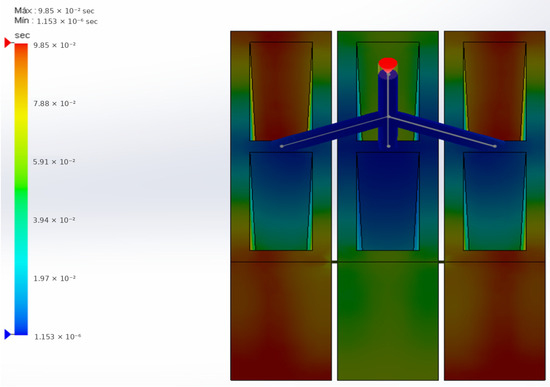The height and width of the screenshot is (387, 550).
Task: Select the top-left red cavity pocket
Action: [x=281, y=91]
